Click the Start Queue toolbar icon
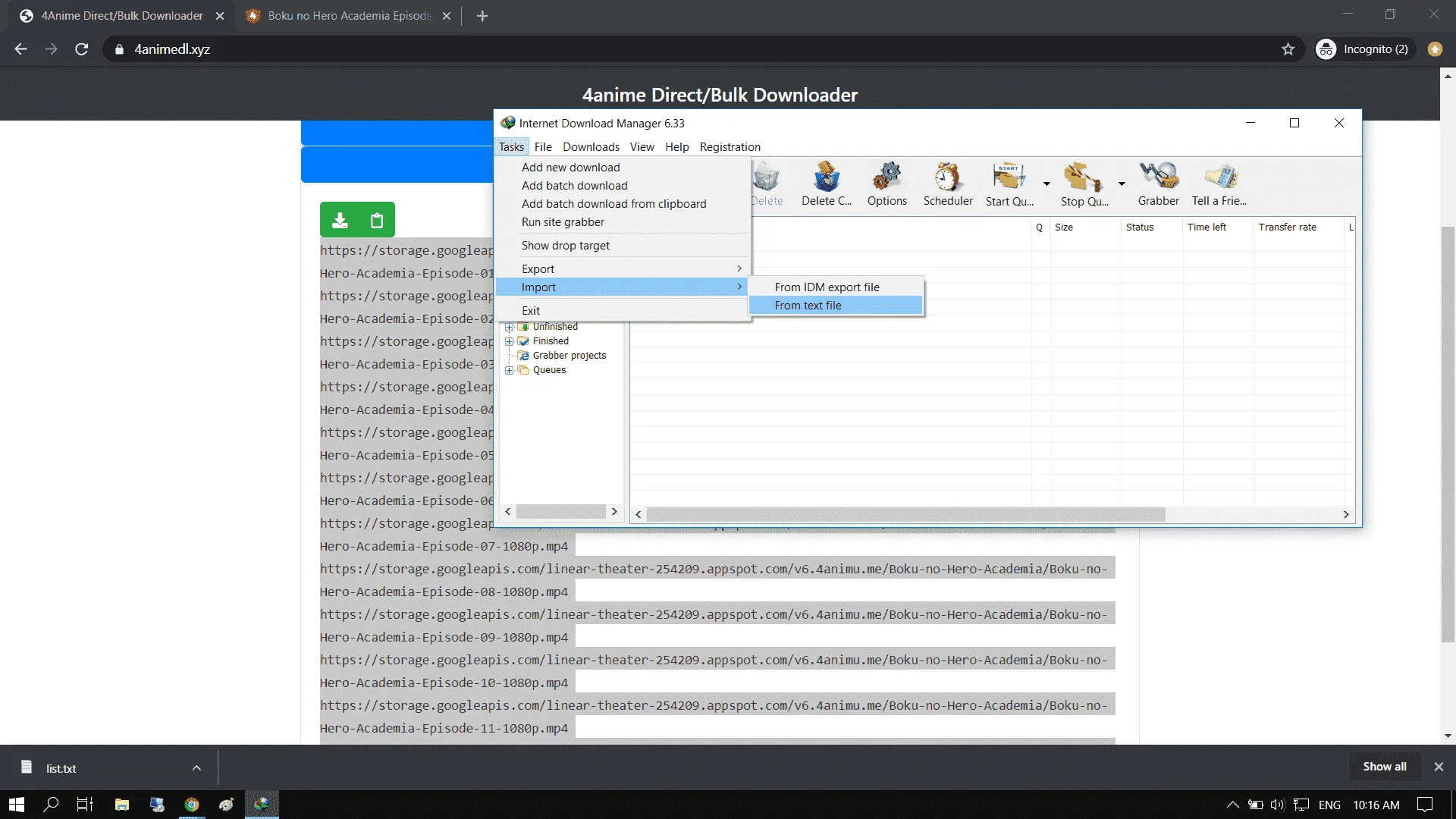Viewport: 1456px width, 819px height. [x=1009, y=184]
